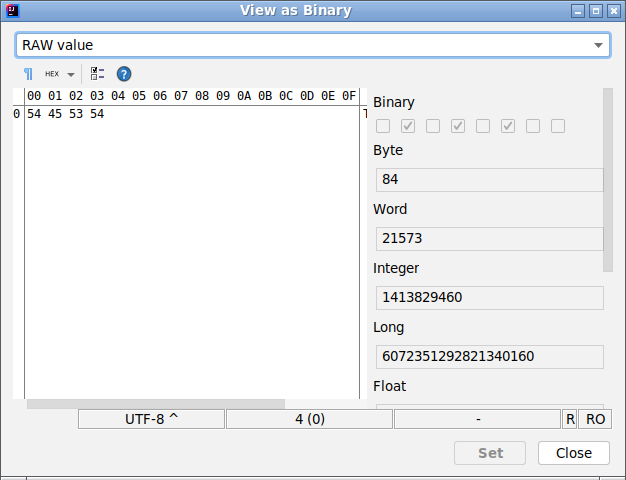Select hex byte 45 in the editor
This screenshot has width=626, height=480.
point(55,114)
